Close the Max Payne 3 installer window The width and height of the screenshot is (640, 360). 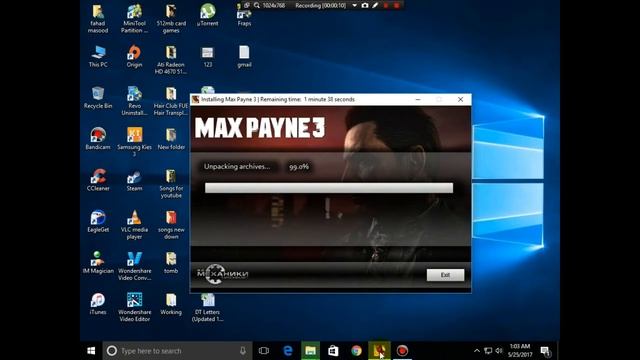[x=460, y=100]
